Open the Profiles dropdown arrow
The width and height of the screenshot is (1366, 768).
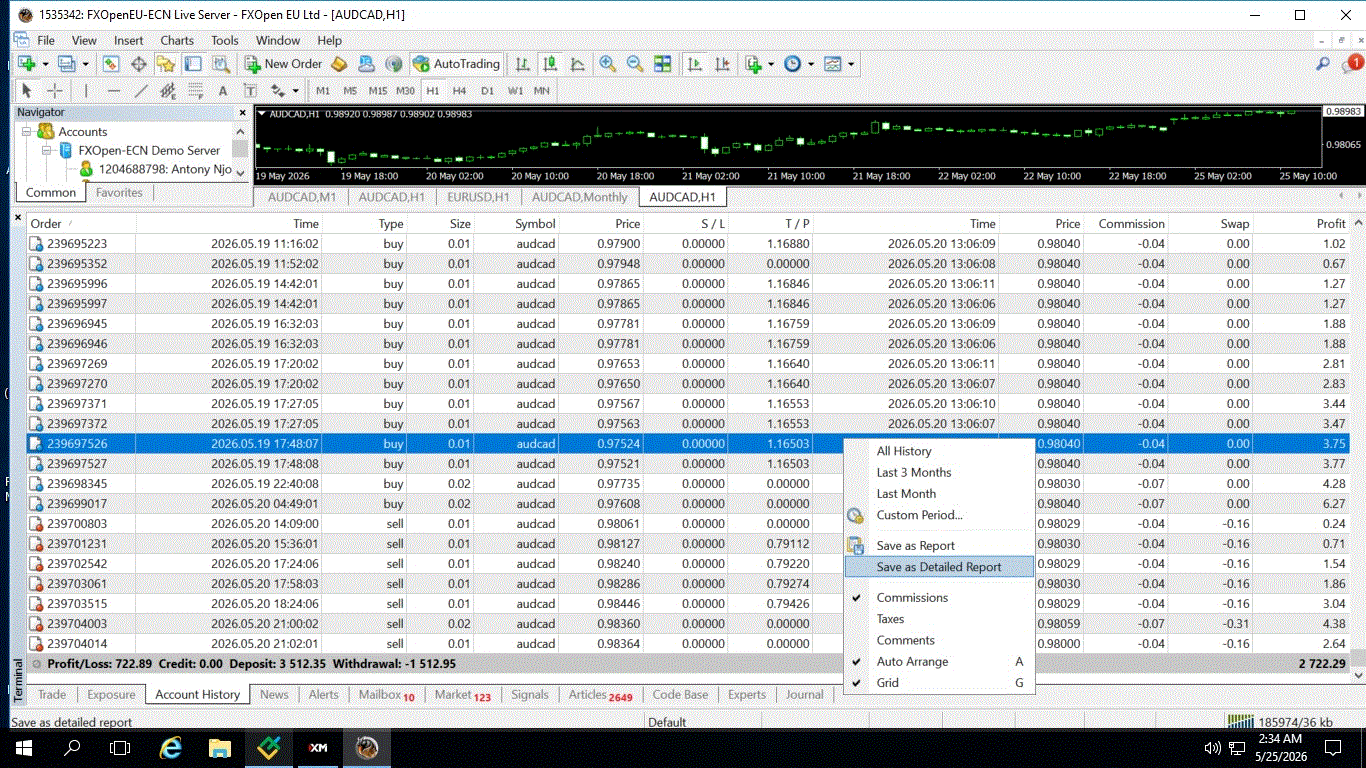pyautogui.click(x=85, y=64)
